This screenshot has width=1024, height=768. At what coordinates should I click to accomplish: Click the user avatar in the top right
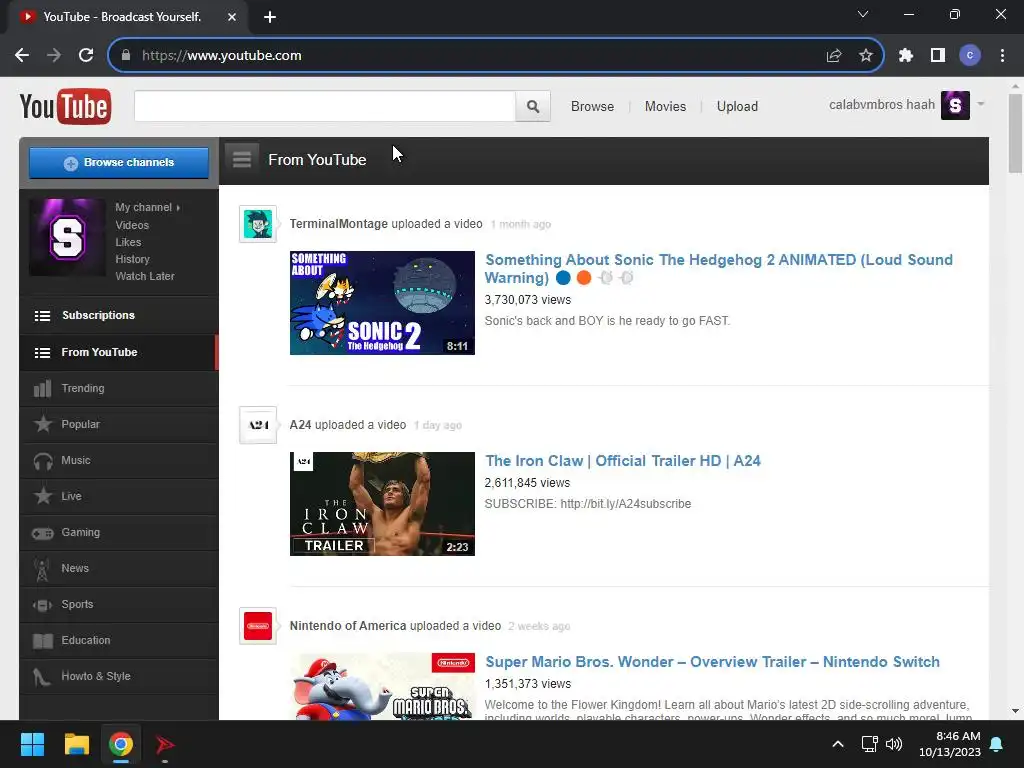(x=955, y=105)
